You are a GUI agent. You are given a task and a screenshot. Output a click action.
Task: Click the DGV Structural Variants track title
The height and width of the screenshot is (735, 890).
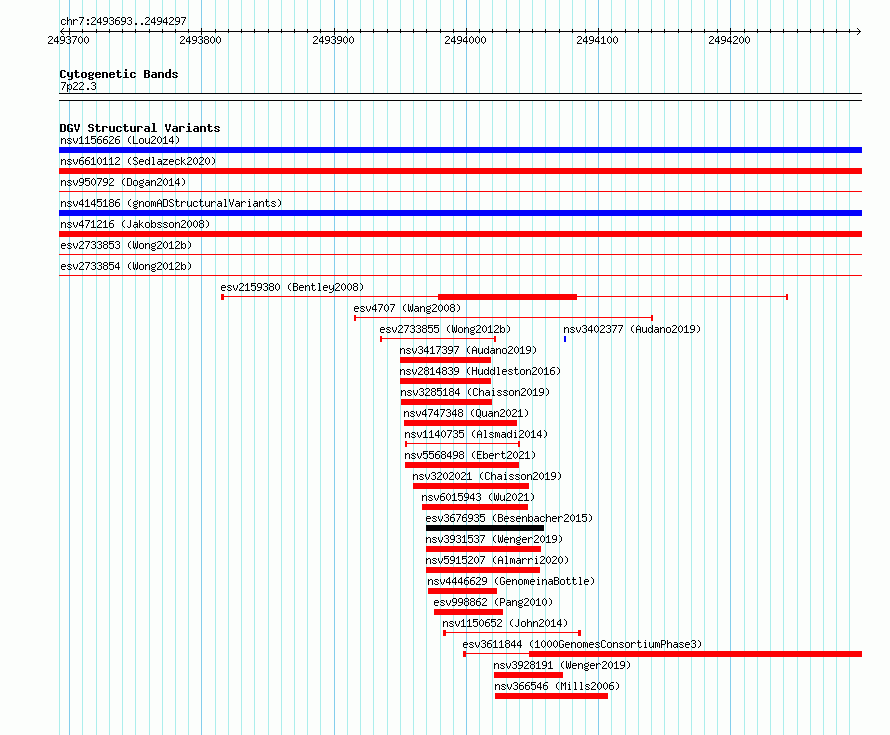click(x=140, y=128)
